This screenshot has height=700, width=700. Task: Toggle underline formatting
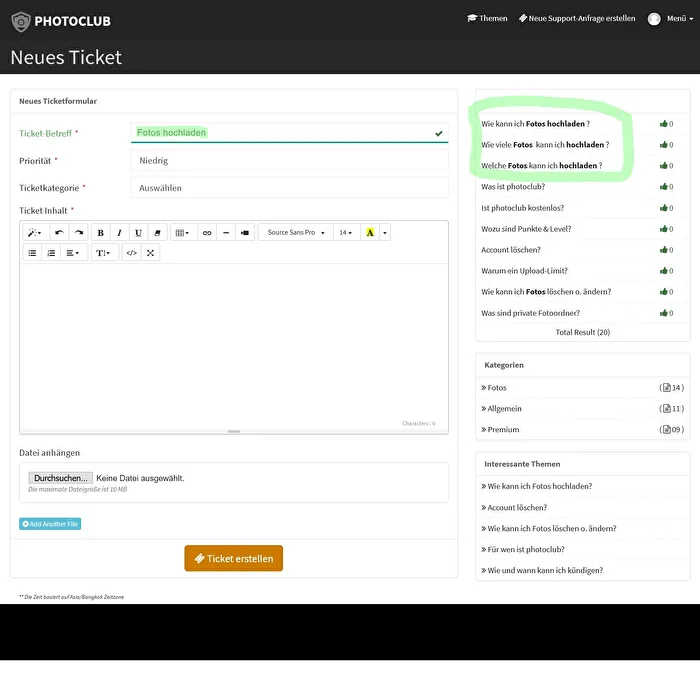pos(138,233)
